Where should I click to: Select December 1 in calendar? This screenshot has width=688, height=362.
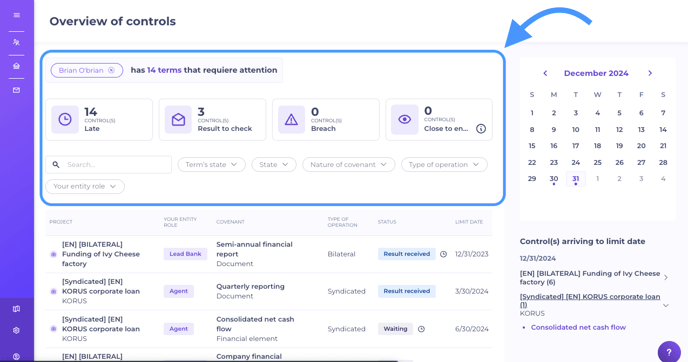tap(532, 113)
